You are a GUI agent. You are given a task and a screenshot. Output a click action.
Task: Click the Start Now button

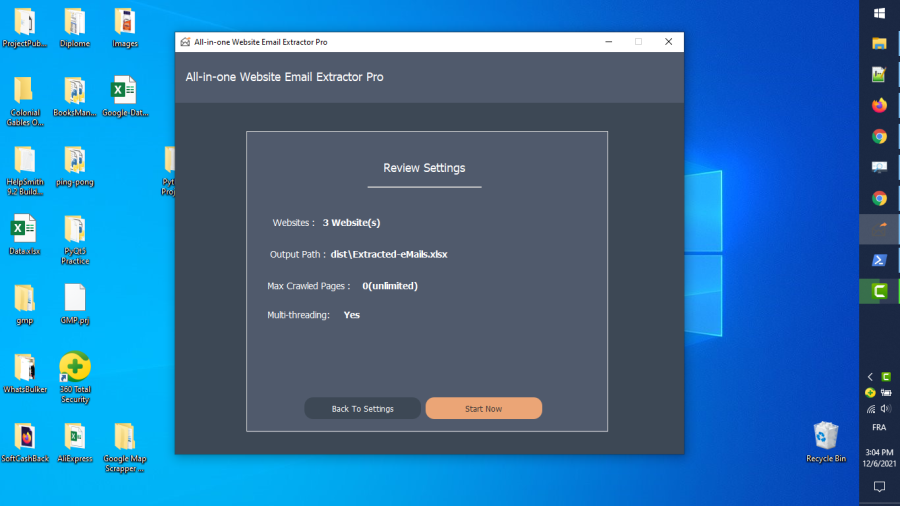483,408
